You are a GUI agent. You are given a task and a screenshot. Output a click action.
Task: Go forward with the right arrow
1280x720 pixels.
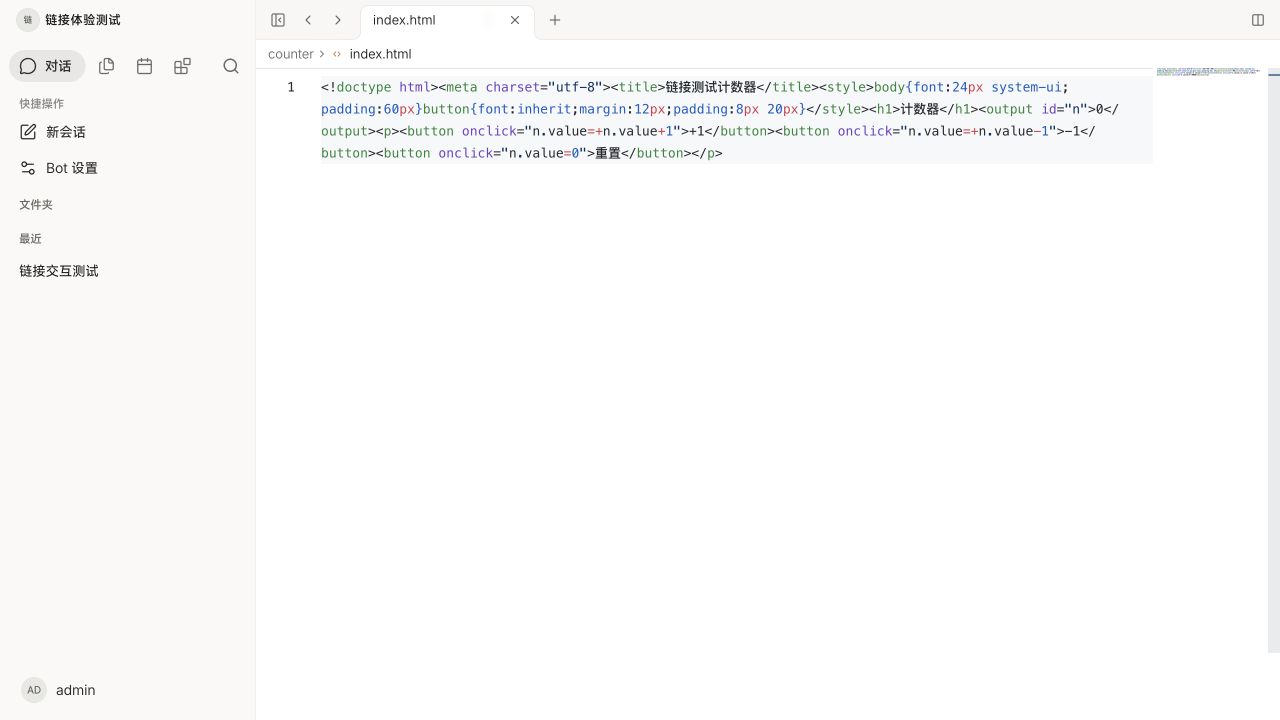[x=338, y=20]
